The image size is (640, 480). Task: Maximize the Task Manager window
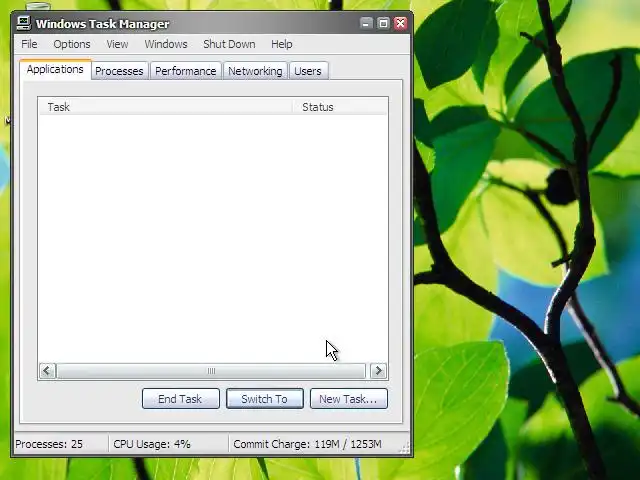(383, 23)
